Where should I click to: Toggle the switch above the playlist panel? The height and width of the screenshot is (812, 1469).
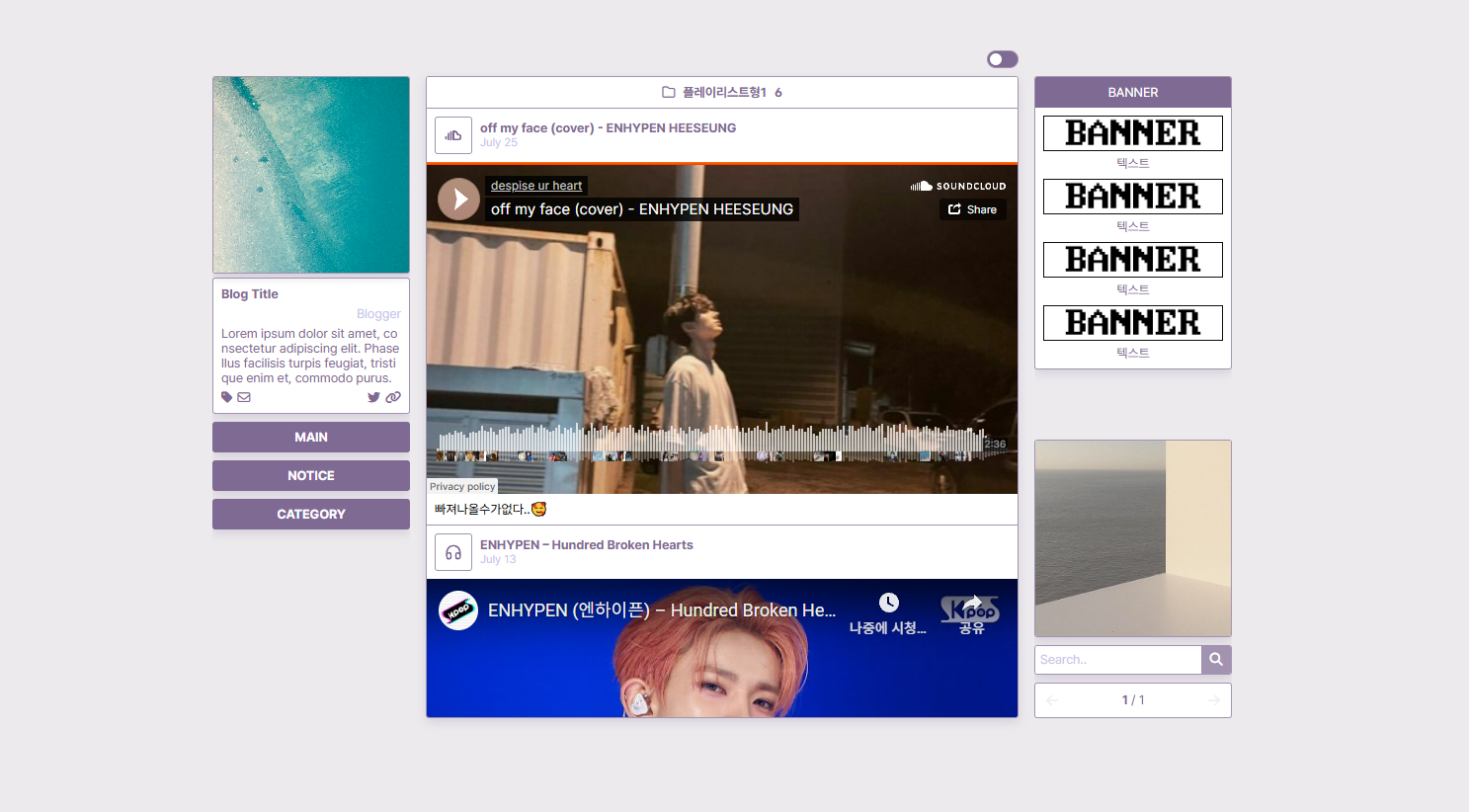point(1002,59)
